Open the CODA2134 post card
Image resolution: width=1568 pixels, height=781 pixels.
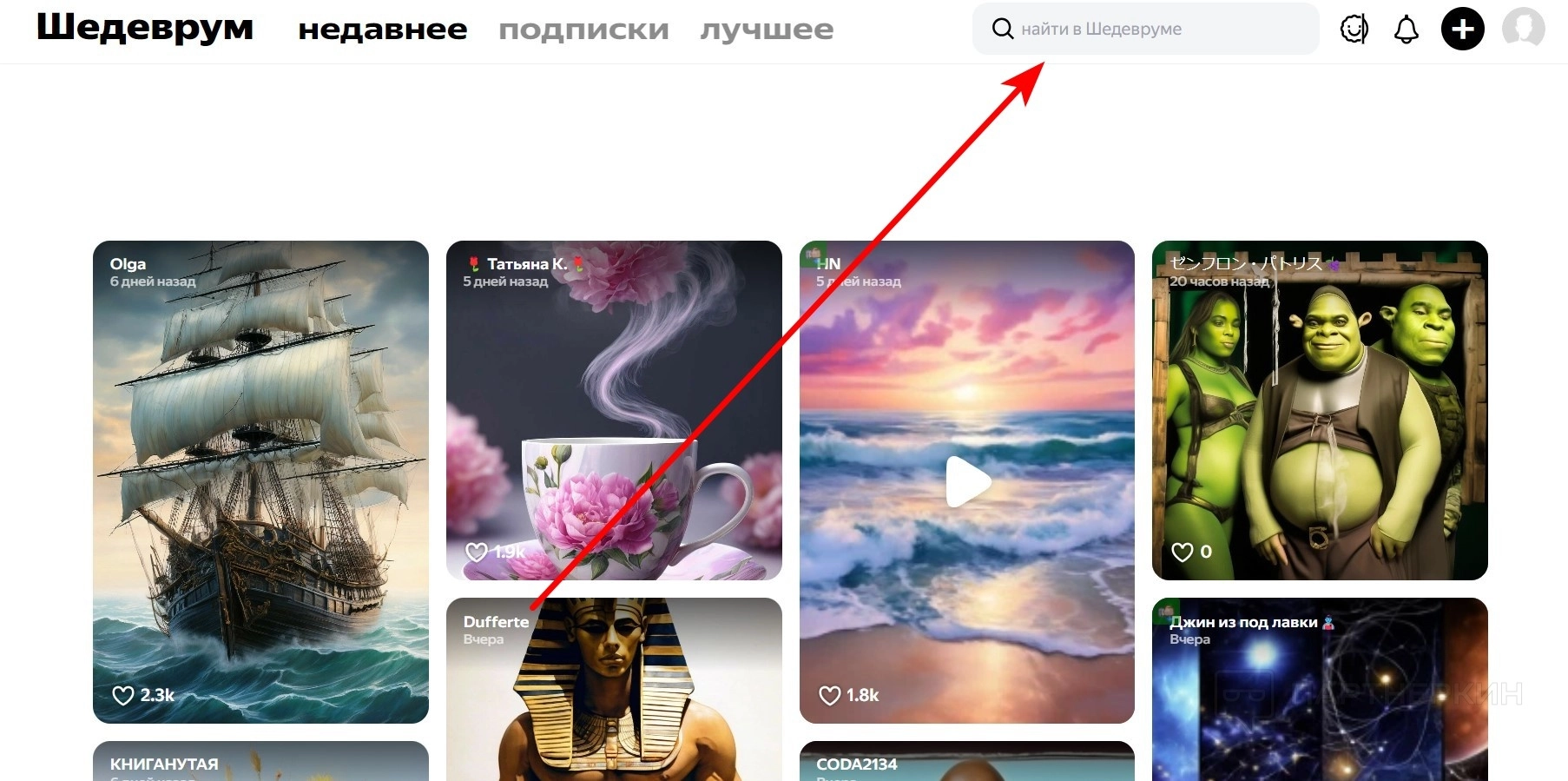click(x=967, y=761)
